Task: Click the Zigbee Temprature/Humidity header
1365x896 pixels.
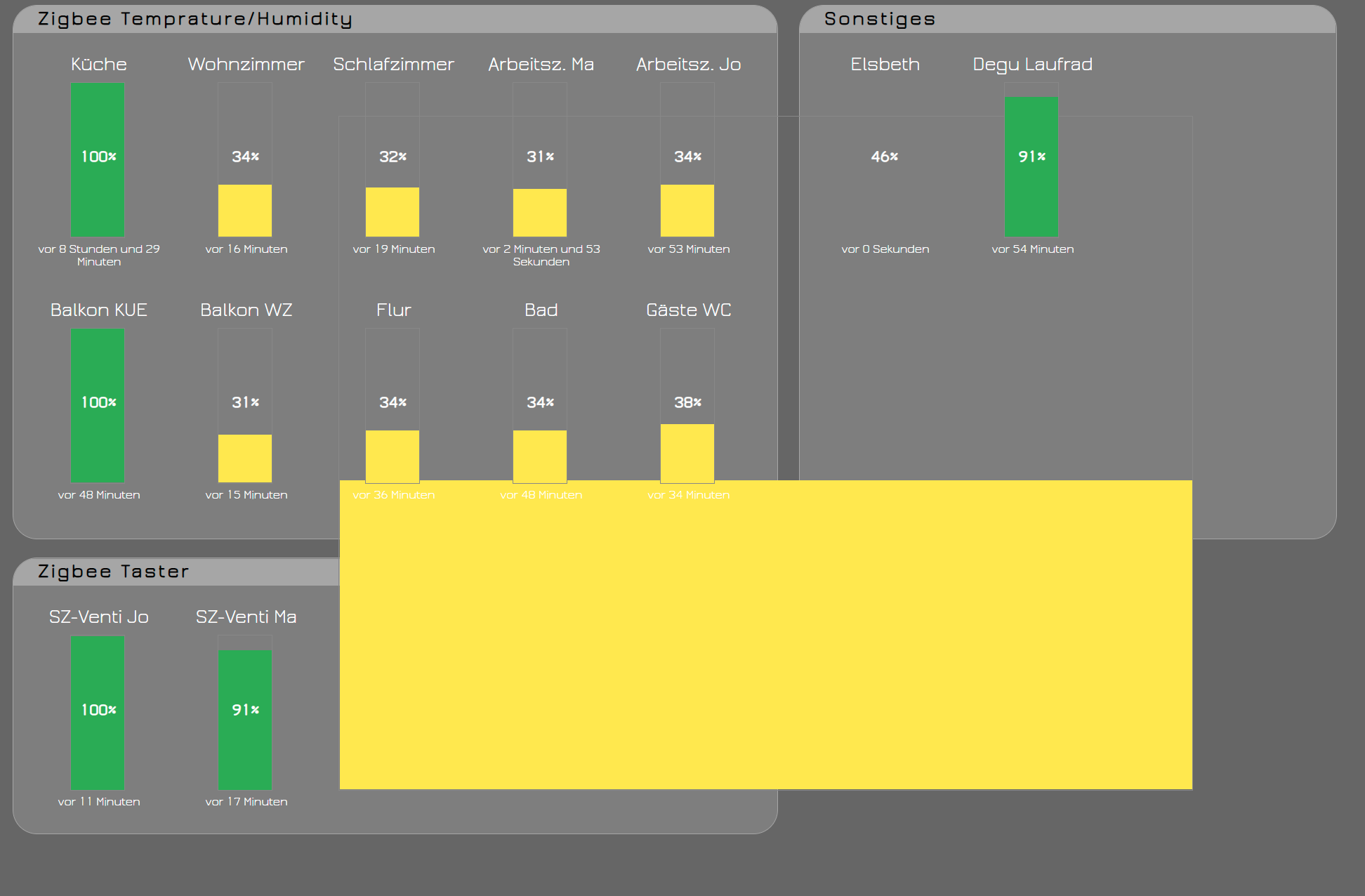Action: pyautogui.click(x=195, y=19)
